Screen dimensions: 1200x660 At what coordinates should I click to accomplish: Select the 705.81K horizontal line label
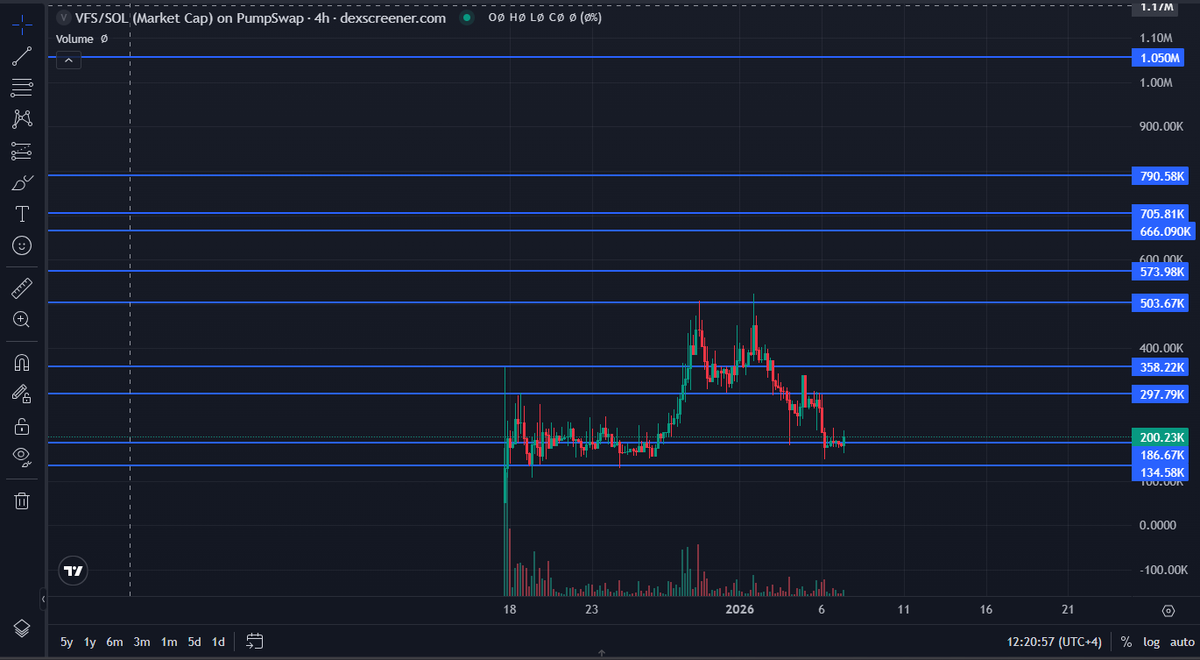[x=1160, y=214]
